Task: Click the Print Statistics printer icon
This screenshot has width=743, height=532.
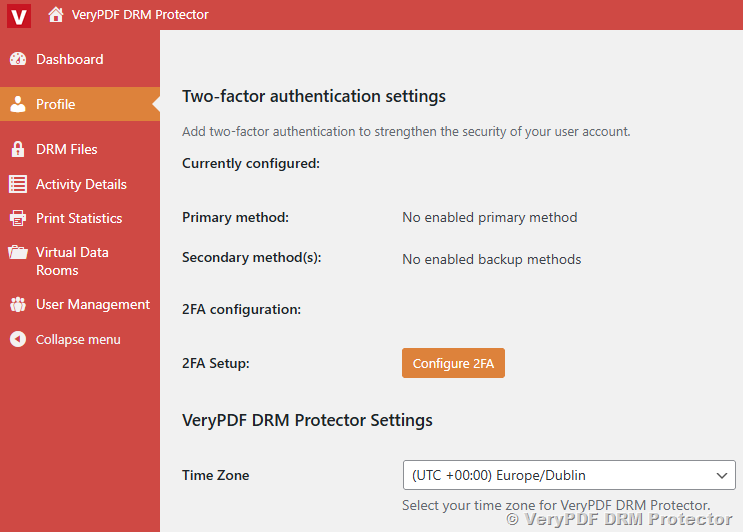Action: click(18, 218)
